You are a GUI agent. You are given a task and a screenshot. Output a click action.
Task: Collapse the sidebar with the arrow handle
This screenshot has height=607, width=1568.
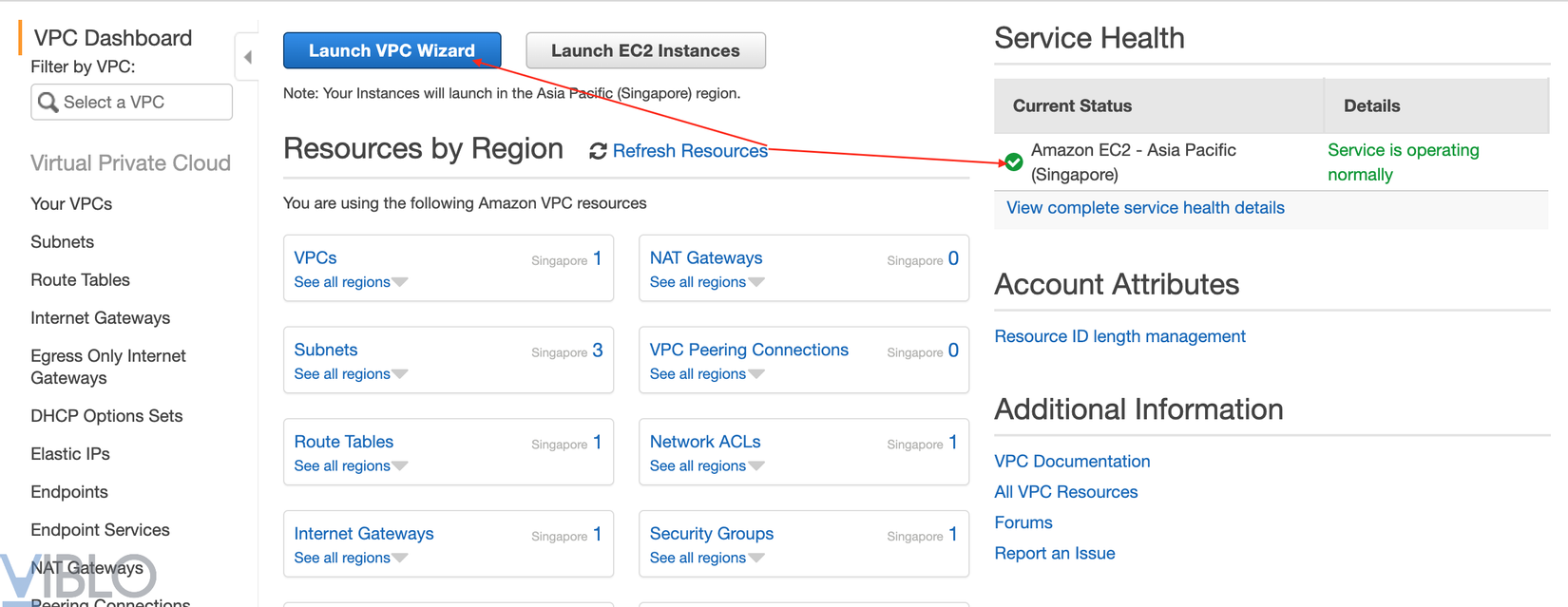(x=247, y=57)
